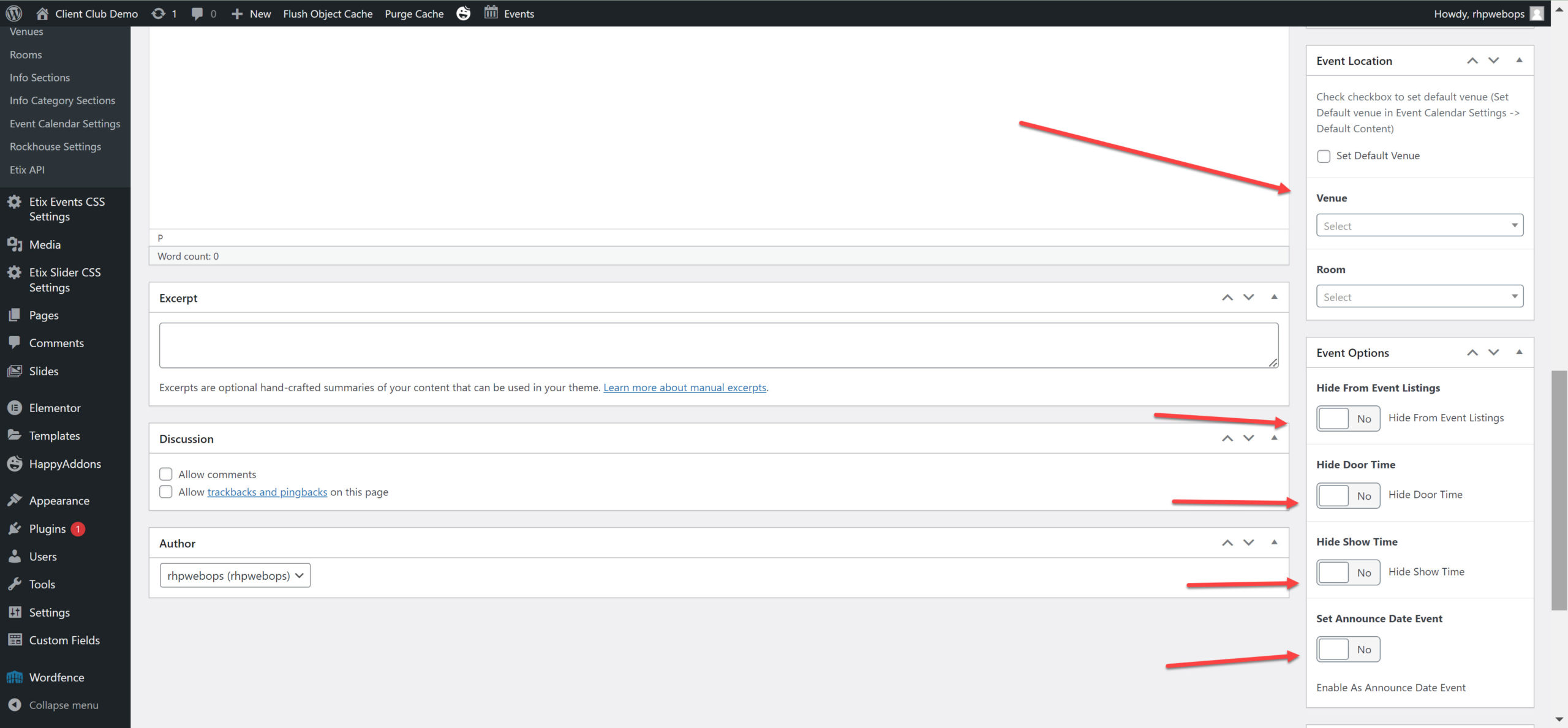Image resolution: width=1568 pixels, height=728 pixels.
Task: Enable the Allow comments checkbox
Action: pyautogui.click(x=165, y=474)
